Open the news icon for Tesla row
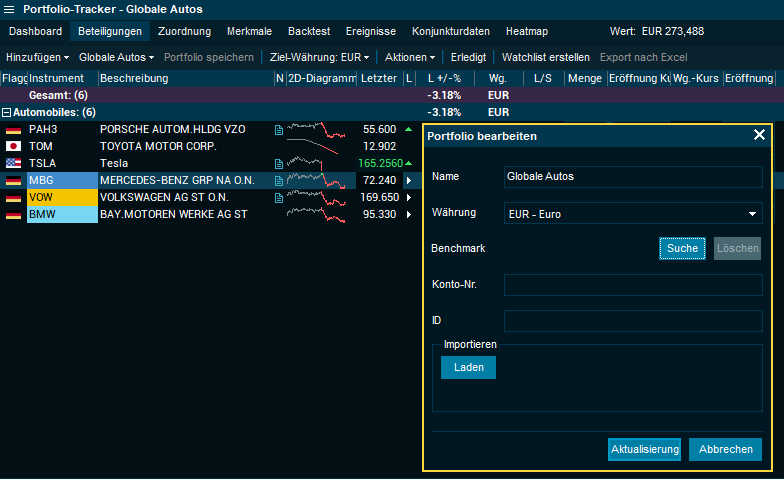 pyautogui.click(x=279, y=164)
